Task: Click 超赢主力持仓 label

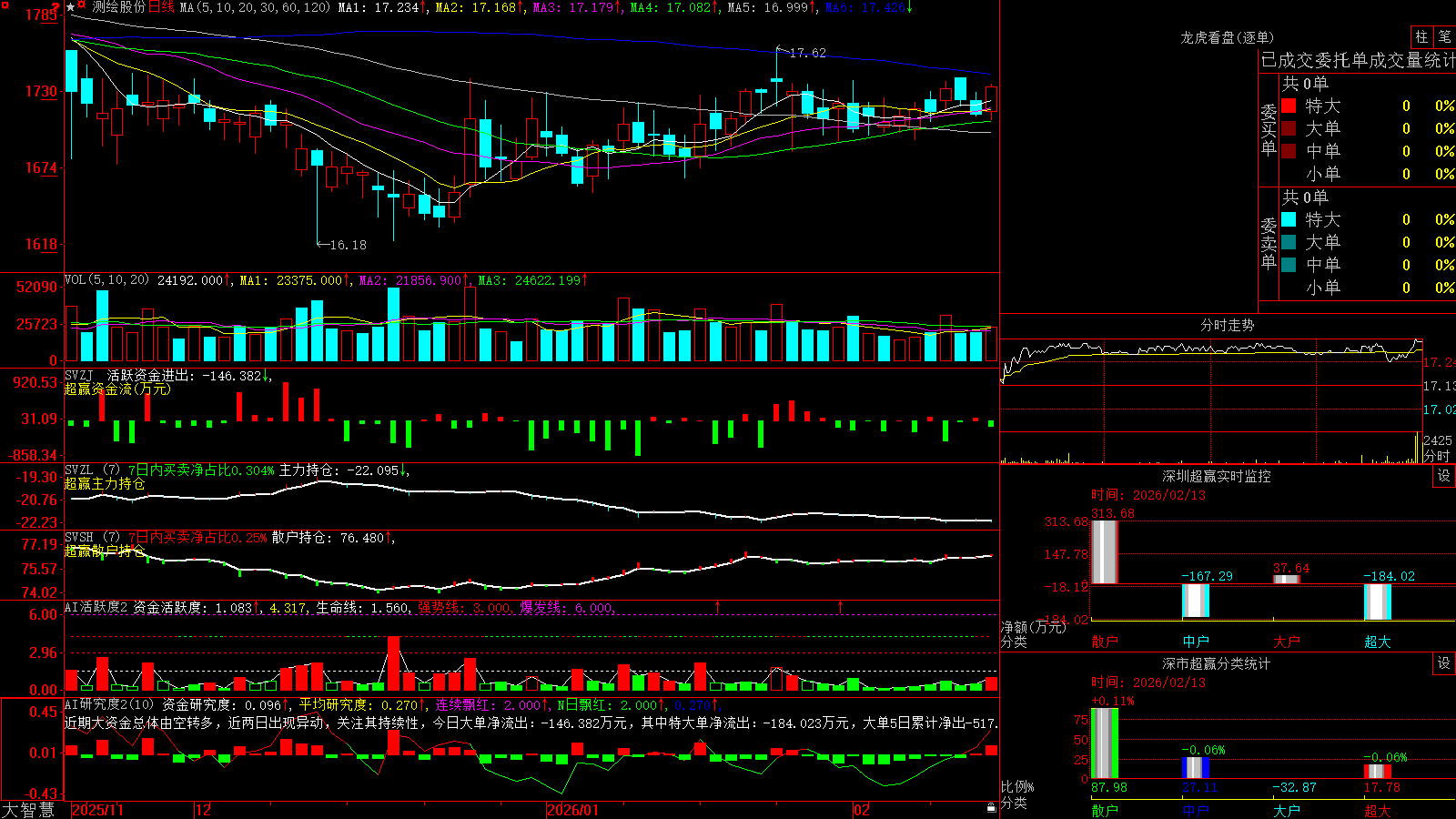Action: click(105, 483)
